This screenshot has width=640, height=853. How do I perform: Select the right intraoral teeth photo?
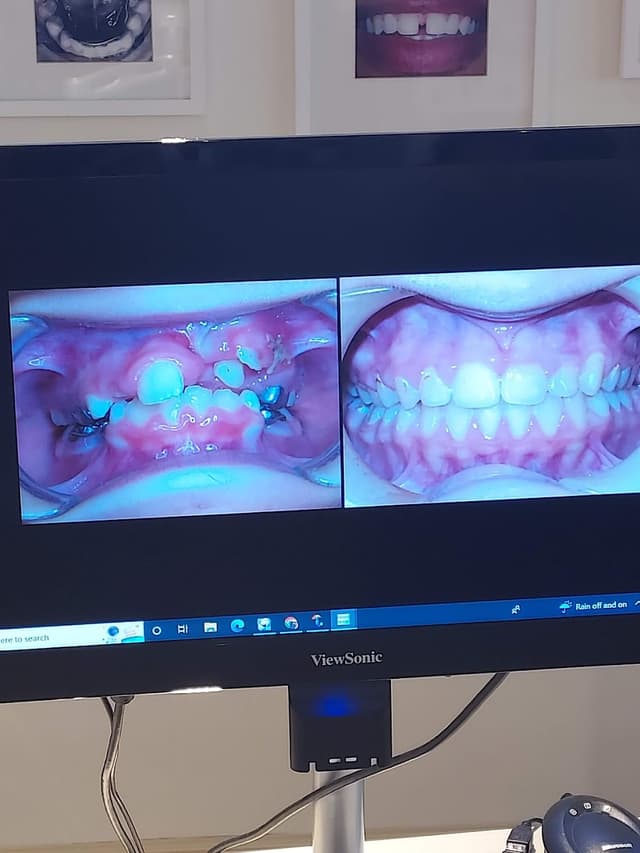coord(491,385)
